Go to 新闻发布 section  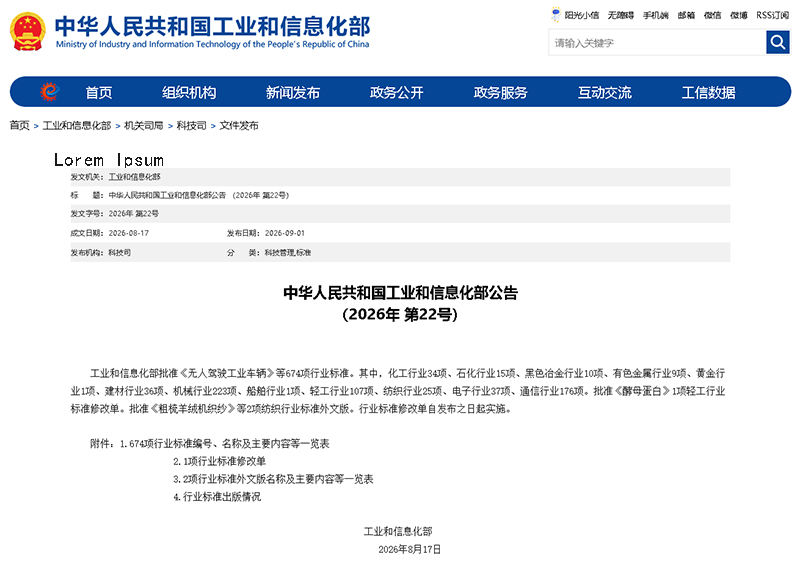click(293, 92)
